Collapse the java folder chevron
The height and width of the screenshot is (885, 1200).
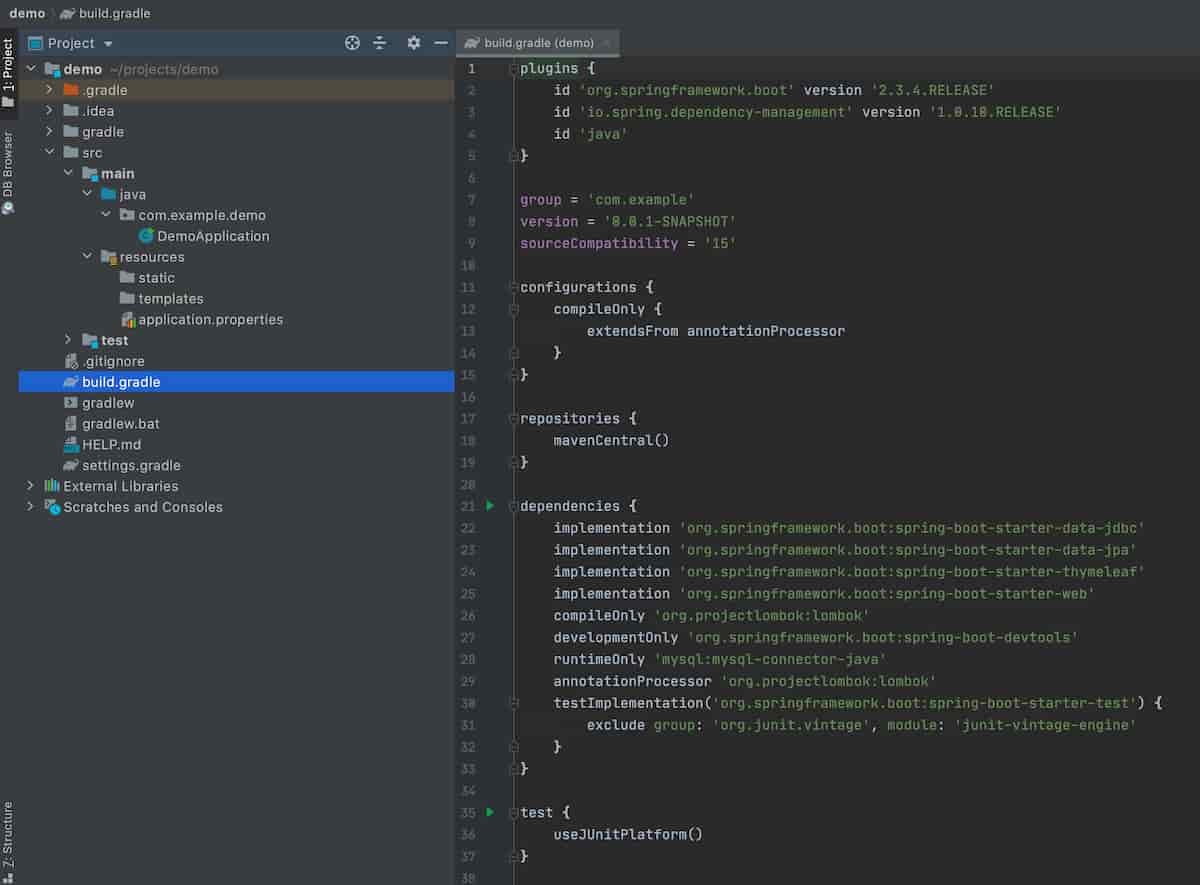[x=86, y=194]
